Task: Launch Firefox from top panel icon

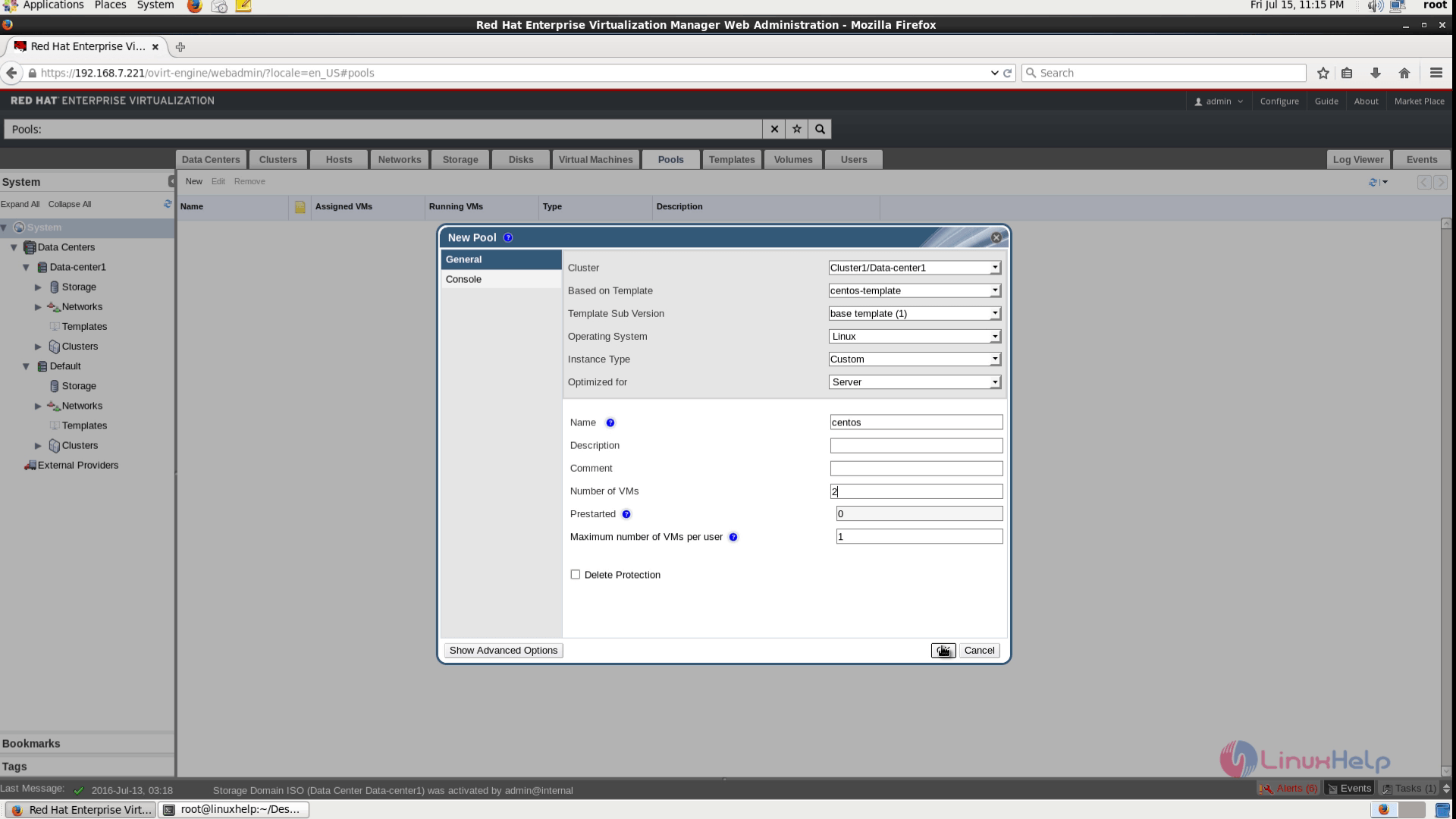Action: coord(195,6)
